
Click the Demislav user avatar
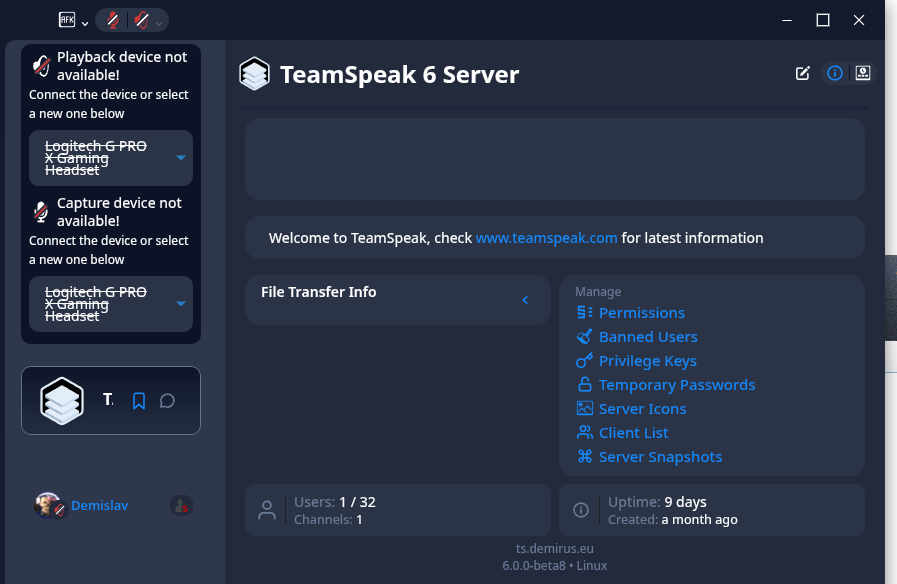48,505
